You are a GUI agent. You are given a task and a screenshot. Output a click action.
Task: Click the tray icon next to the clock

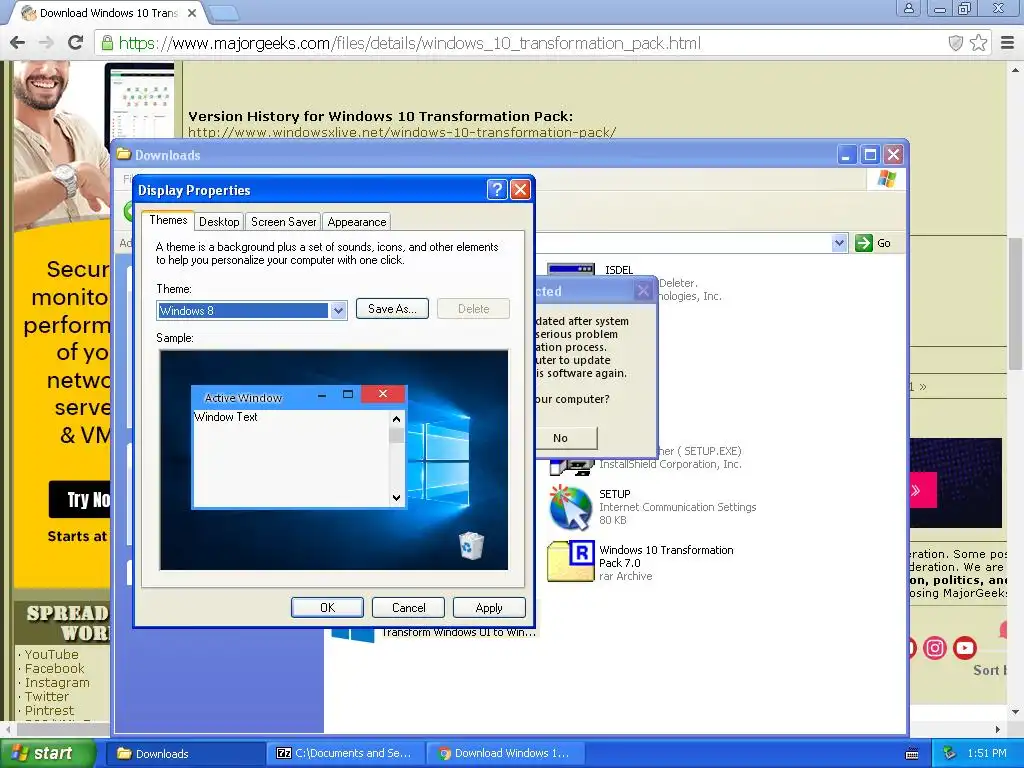(950, 753)
